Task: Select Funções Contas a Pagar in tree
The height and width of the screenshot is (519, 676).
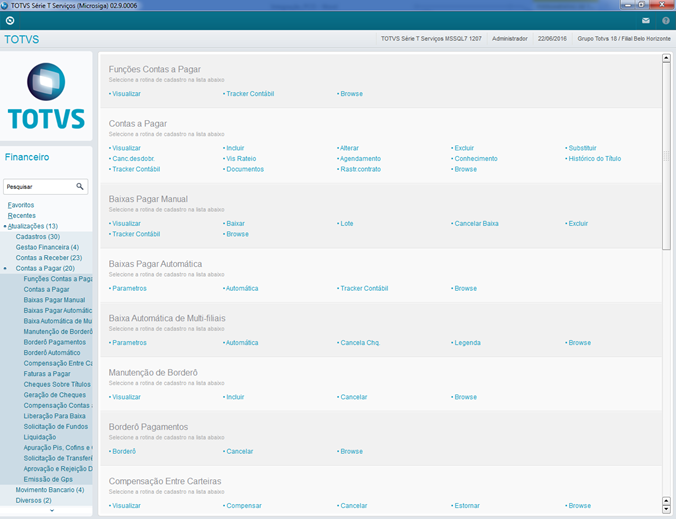Action: pyautogui.click(x=58, y=279)
